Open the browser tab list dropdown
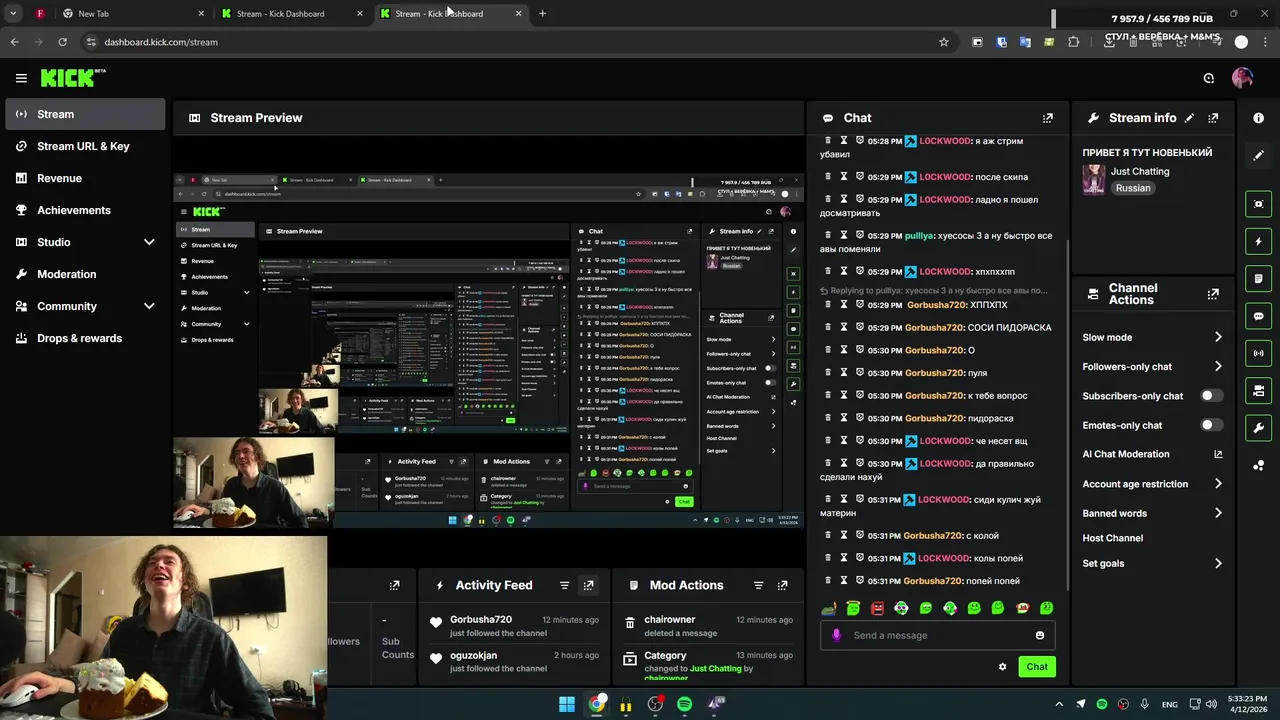 tap(13, 14)
